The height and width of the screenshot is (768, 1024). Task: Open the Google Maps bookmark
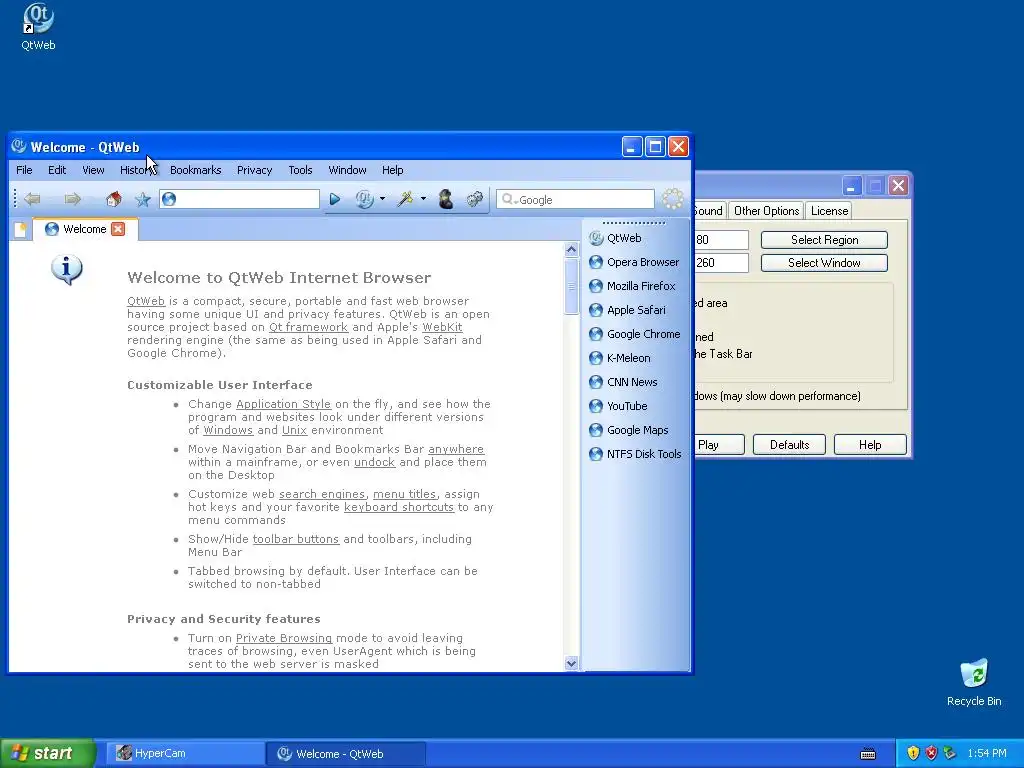pos(628,430)
